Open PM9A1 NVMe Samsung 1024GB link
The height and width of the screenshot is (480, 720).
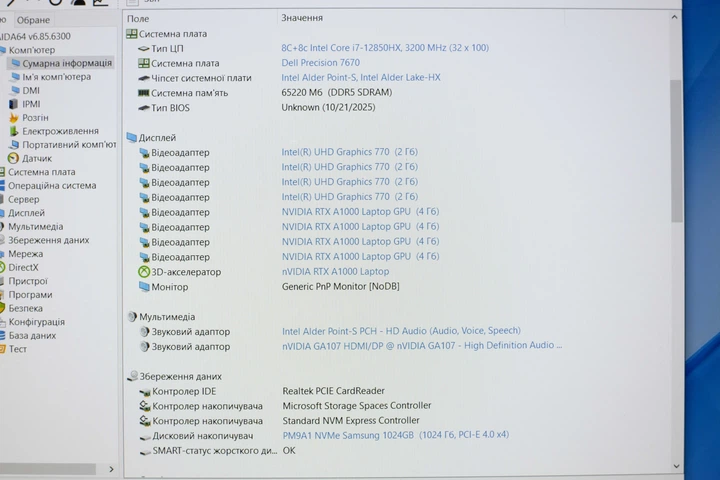pyautogui.click(x=395, y=435)
